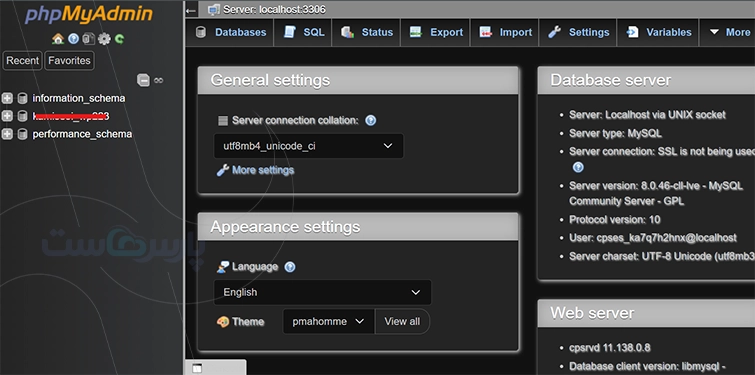Image resolution: width=755 pixels, height=375 pixels.
Task: Click the server icon in breadcrumb
Action: pos(214,9)
